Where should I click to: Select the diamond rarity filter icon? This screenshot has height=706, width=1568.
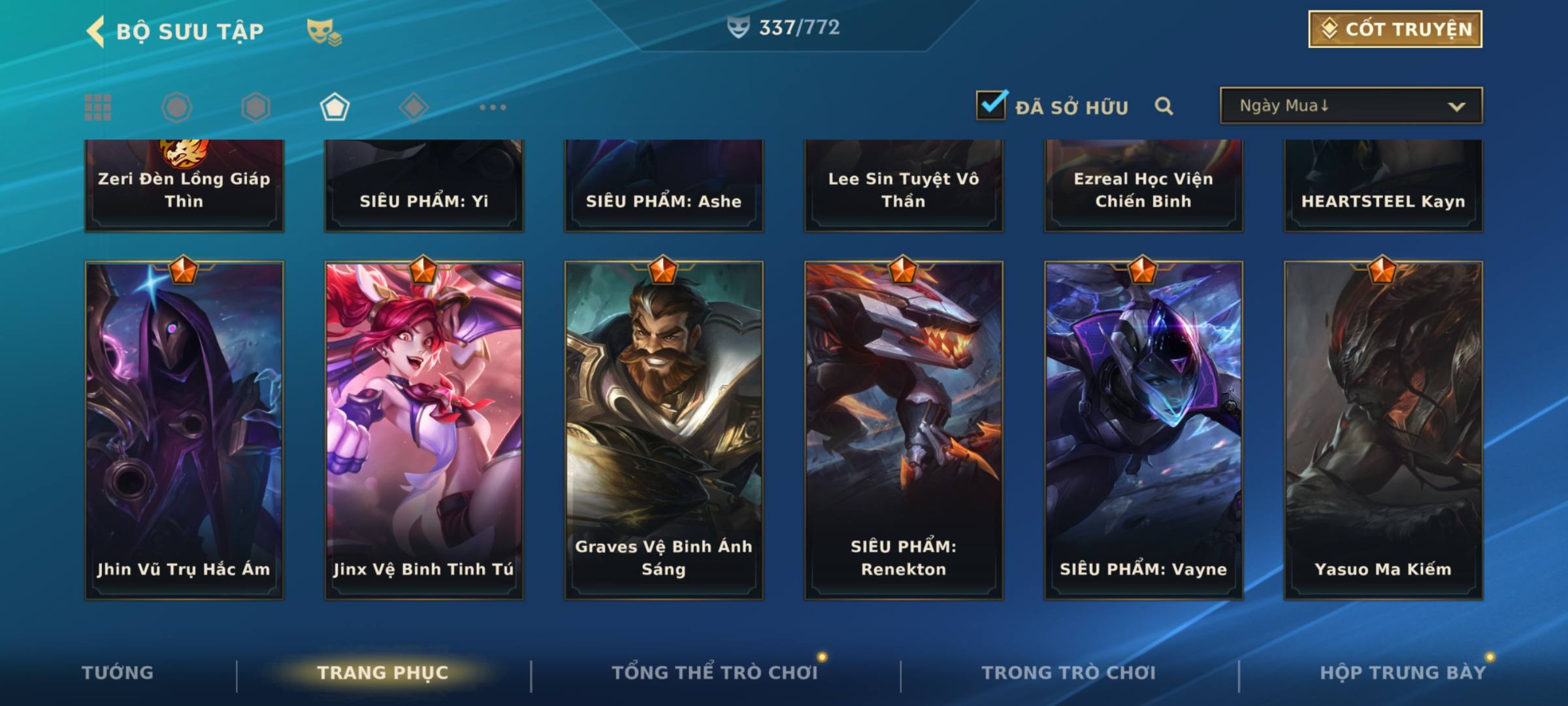pyautogui.click(x=414, y=107)
